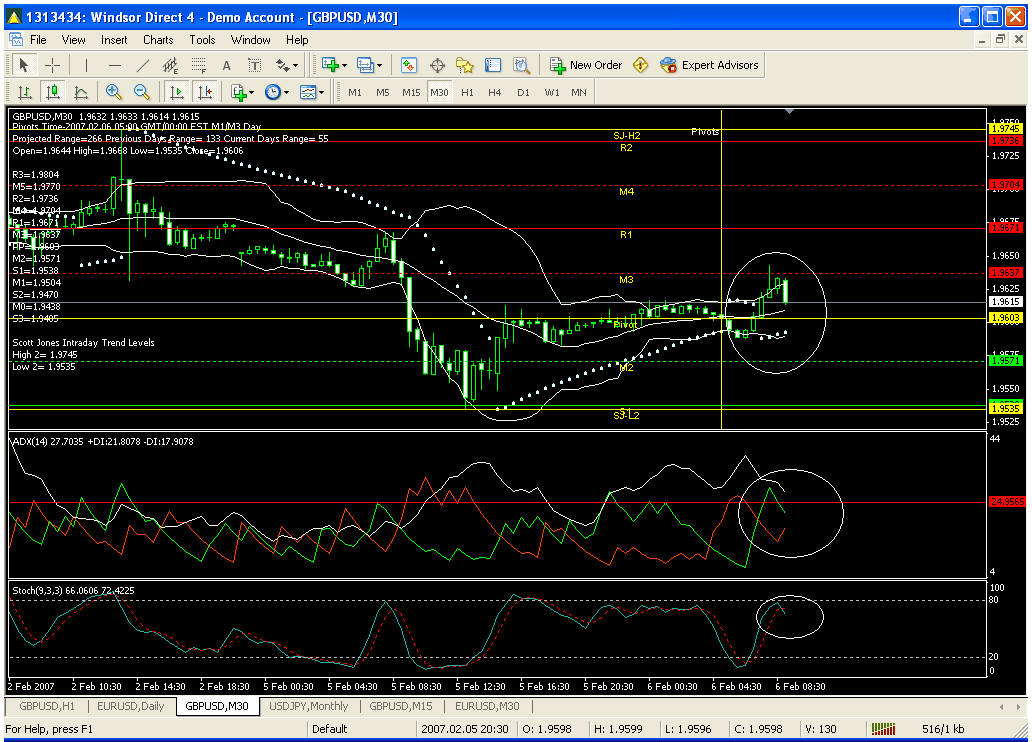This screenshot has height=742, width=1032.
Task: Select the Crosshair tool
Action: point(53,65)
